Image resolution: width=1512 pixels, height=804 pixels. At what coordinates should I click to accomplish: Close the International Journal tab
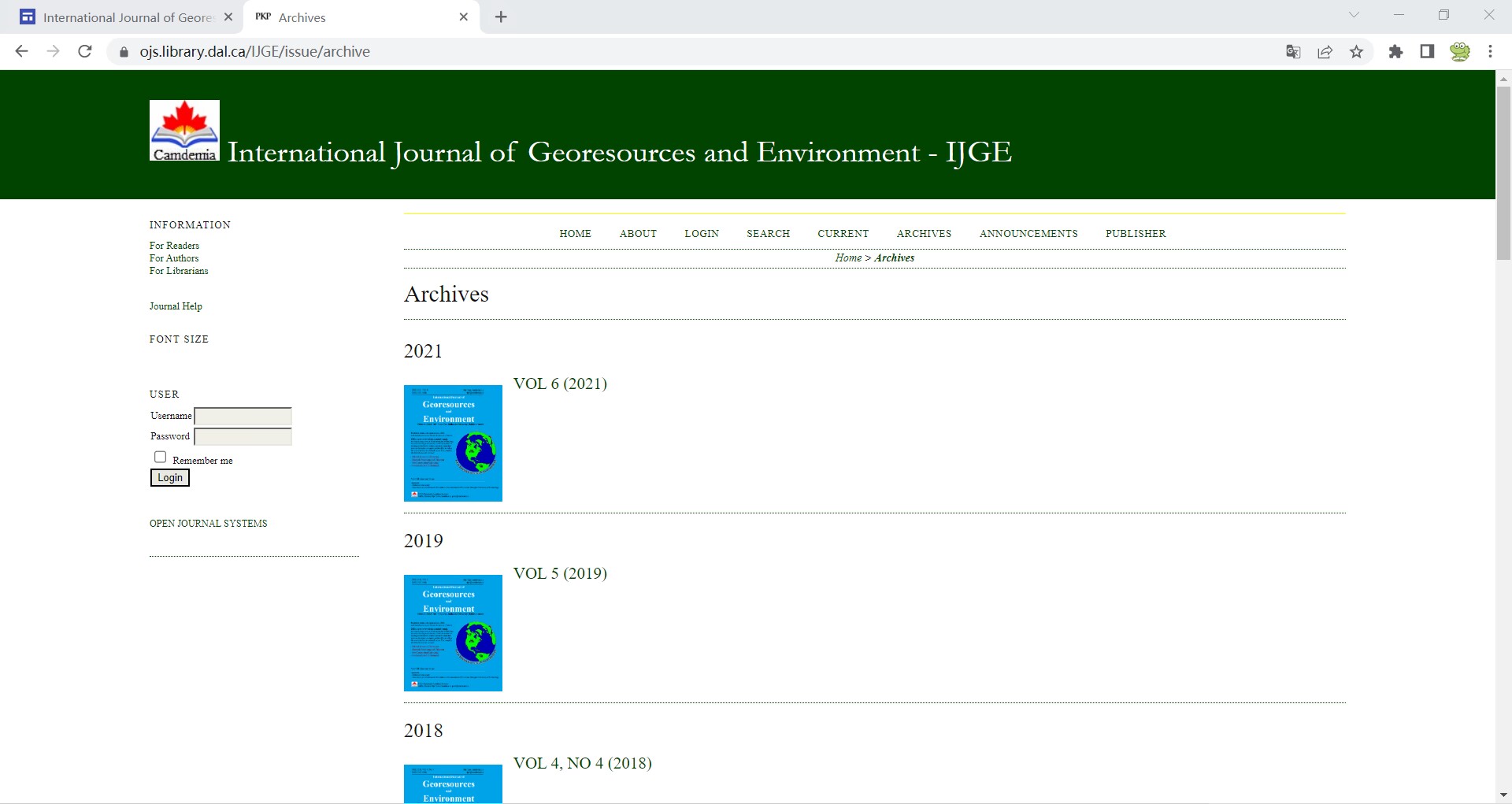tap(228, 17)
